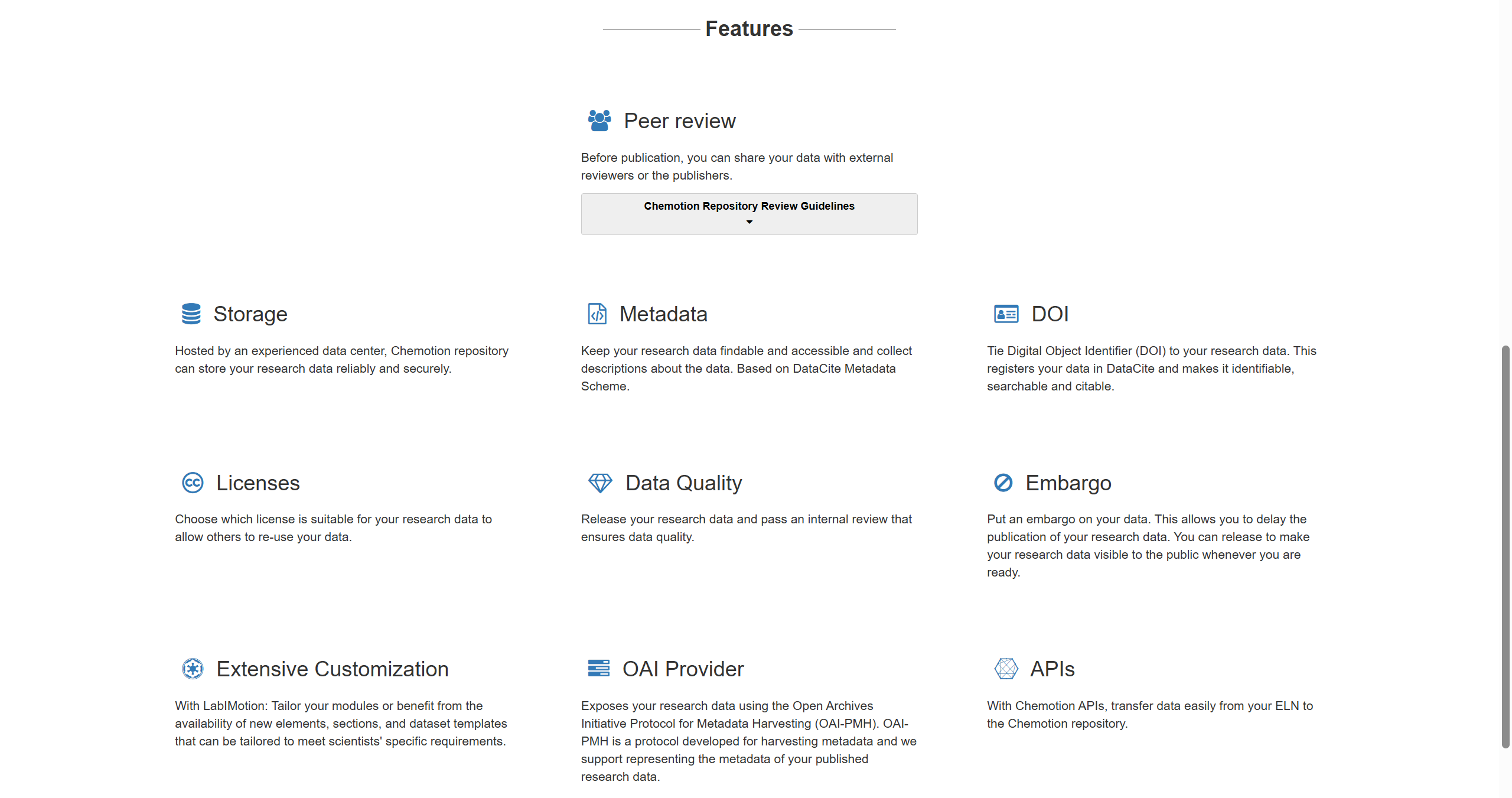Click the OAI Provider heading
1512x798 pixels.
(683, 669)
